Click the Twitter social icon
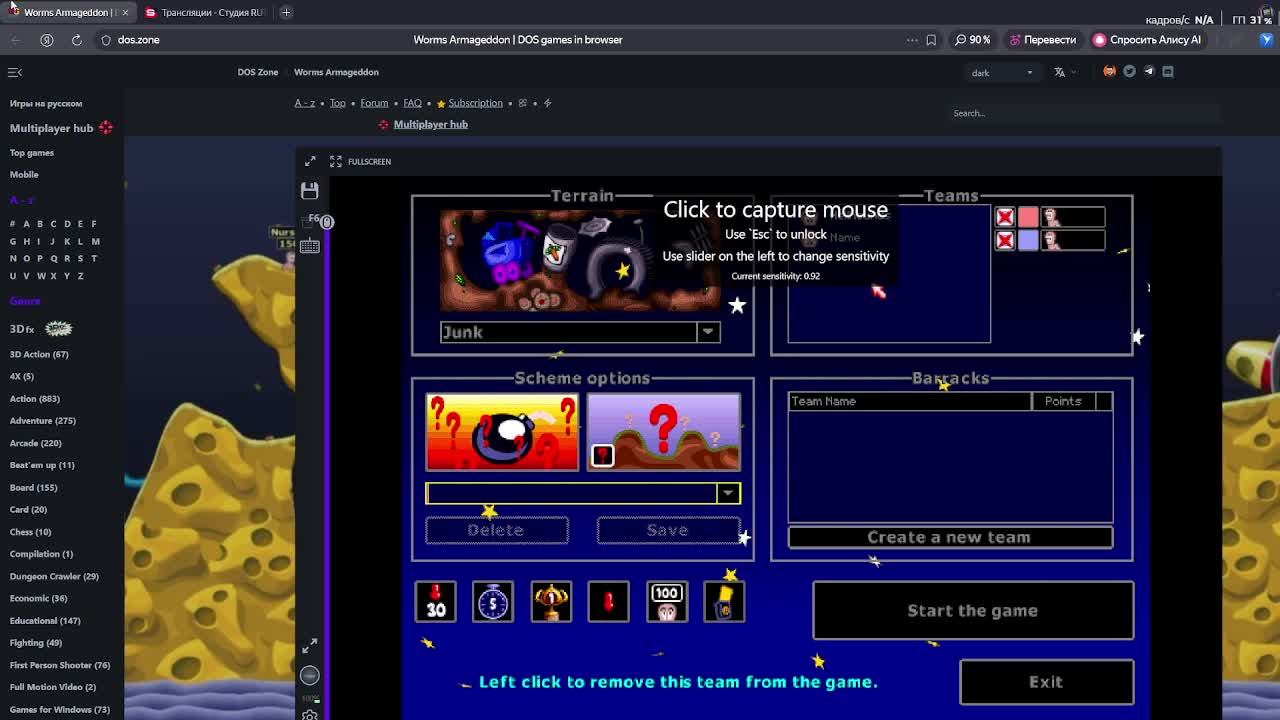The height and width of the screenshot is (720, 1280). point(1129,71)
